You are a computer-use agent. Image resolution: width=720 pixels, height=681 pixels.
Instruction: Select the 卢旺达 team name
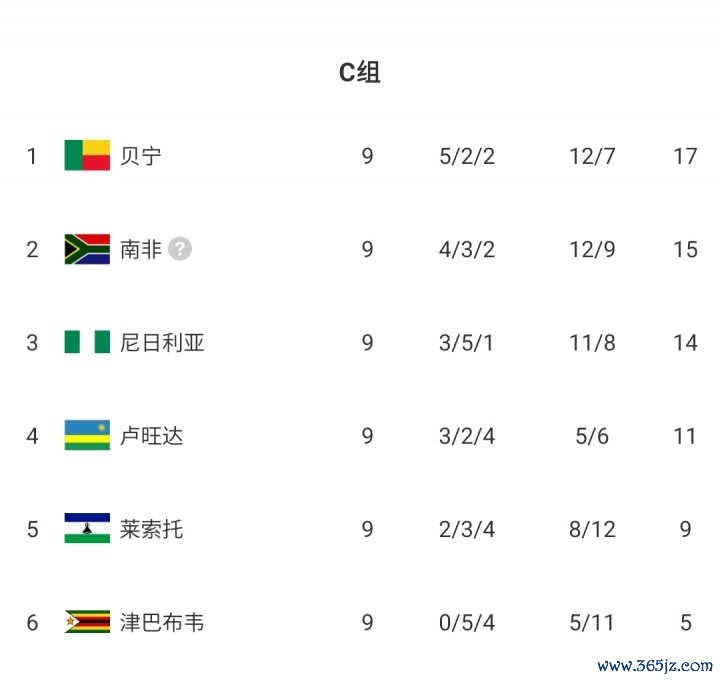pos(151,436)
